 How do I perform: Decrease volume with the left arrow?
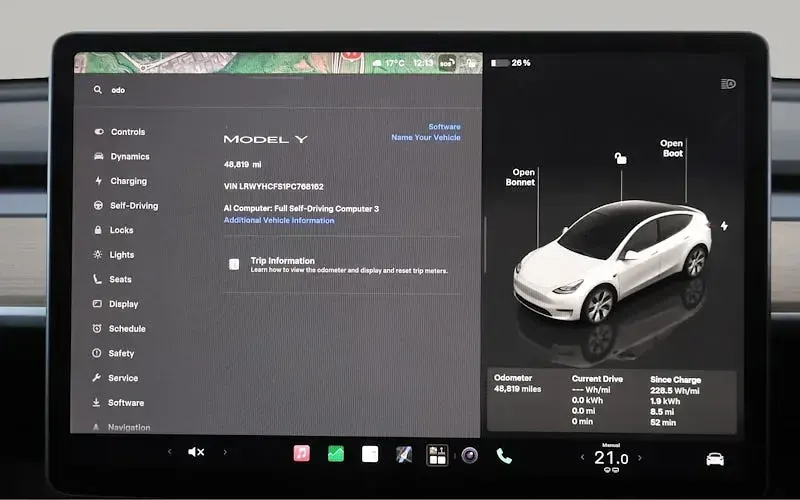pyautogui.click(x=170, y=452)
